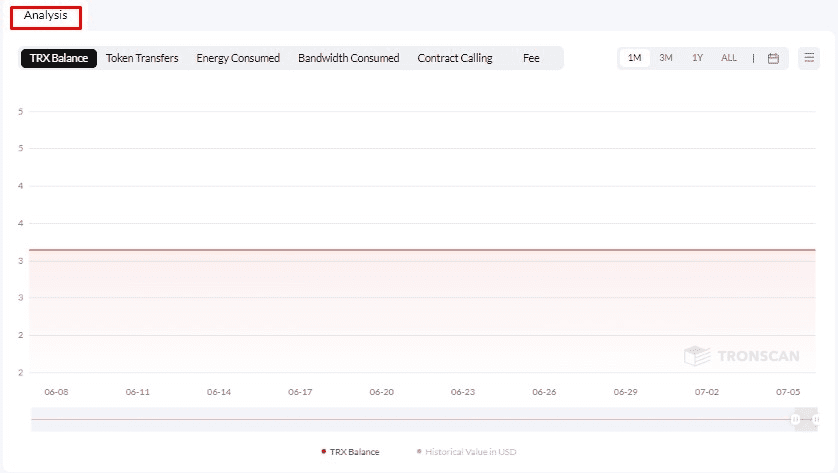Open the calendar date picker
Image resolution: width=838 pixels, height=473 pixels.
click(773, 58)
